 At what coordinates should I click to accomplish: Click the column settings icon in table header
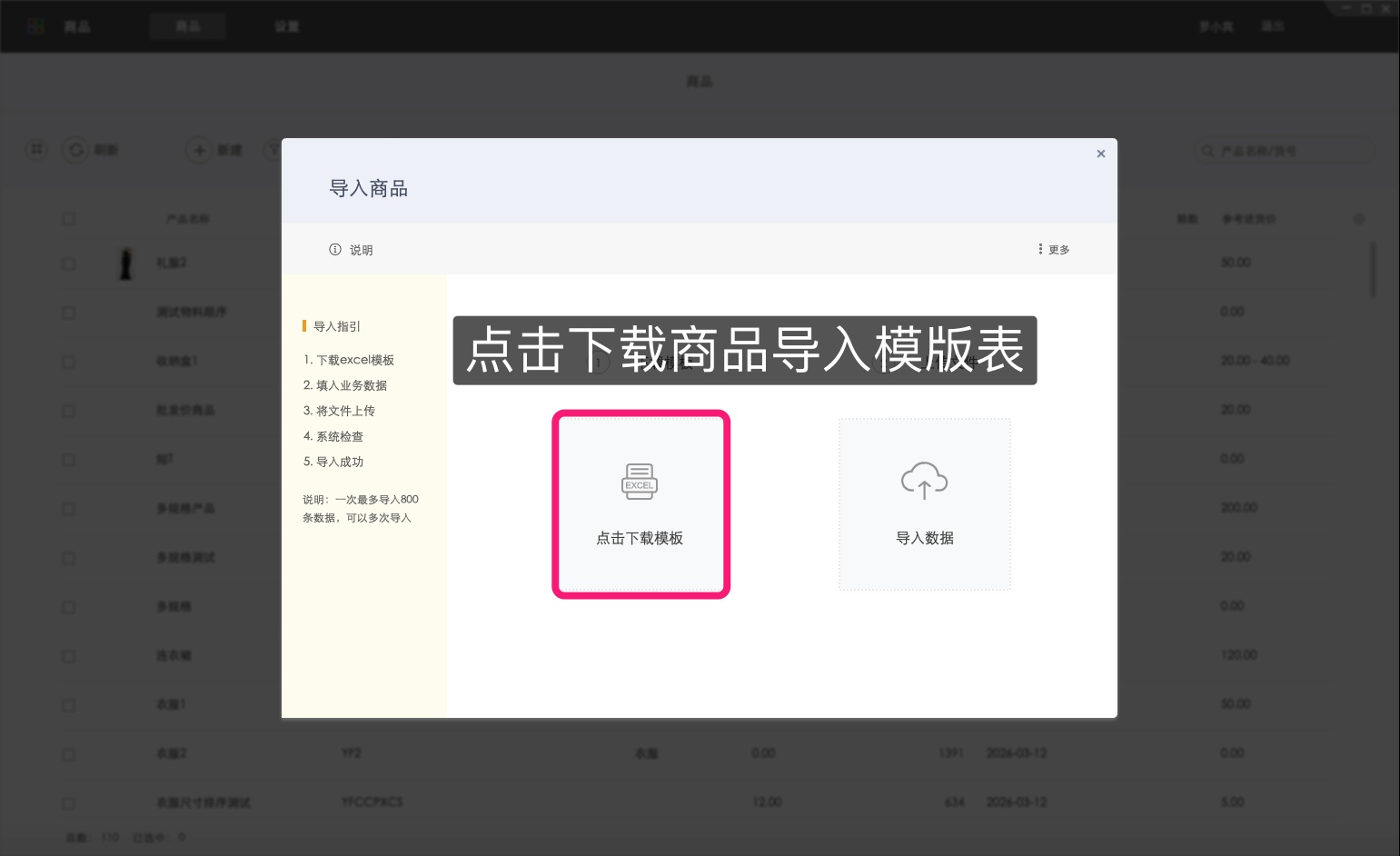(1359, 219)
